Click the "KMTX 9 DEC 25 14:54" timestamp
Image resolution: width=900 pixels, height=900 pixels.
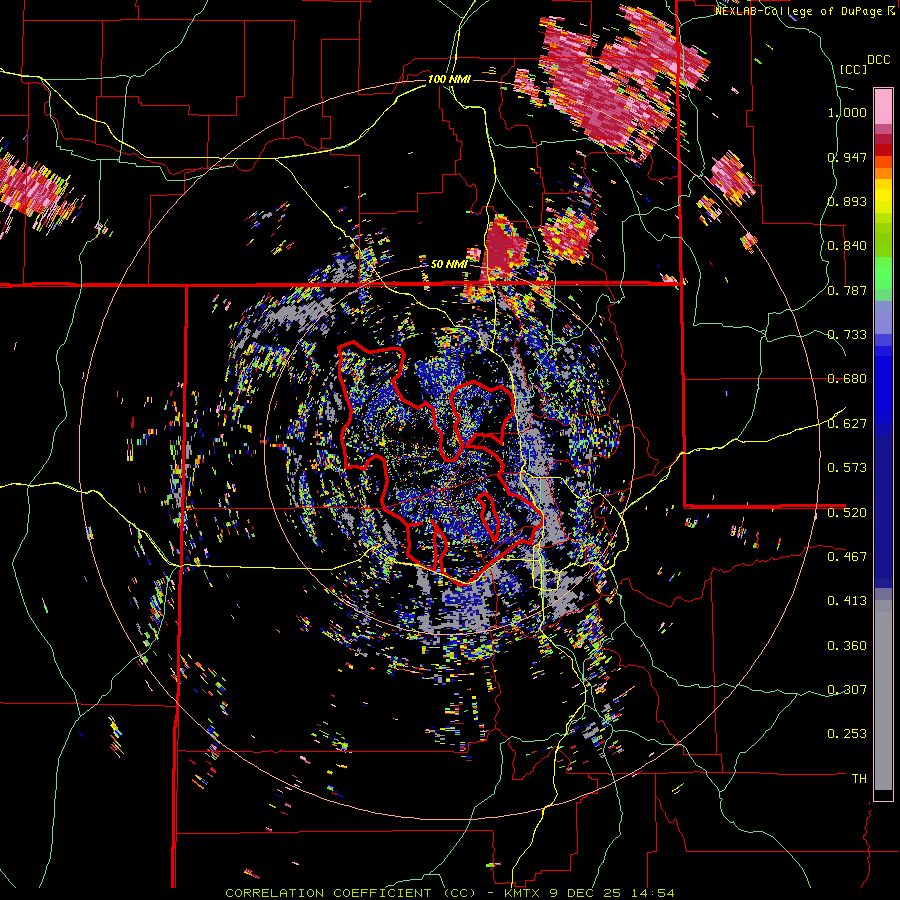tap(589, 893)
